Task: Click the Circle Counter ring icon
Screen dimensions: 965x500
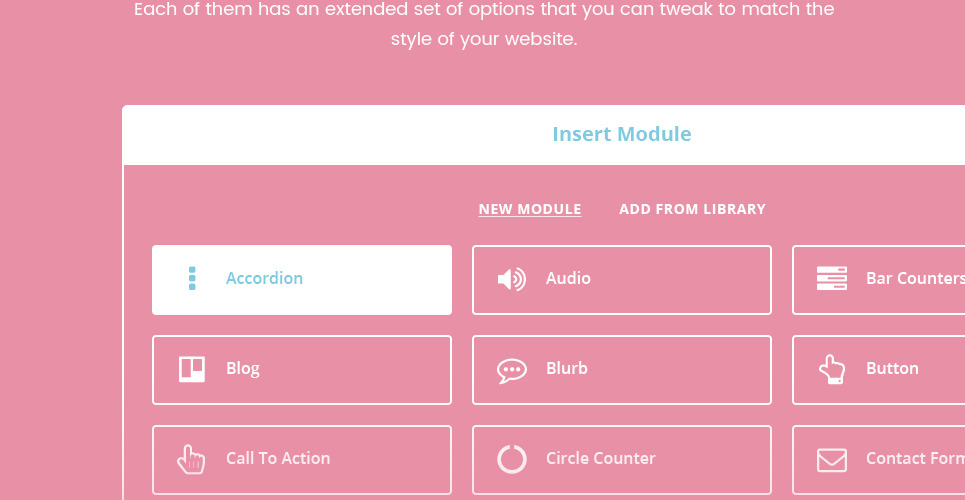Action: 511,459
